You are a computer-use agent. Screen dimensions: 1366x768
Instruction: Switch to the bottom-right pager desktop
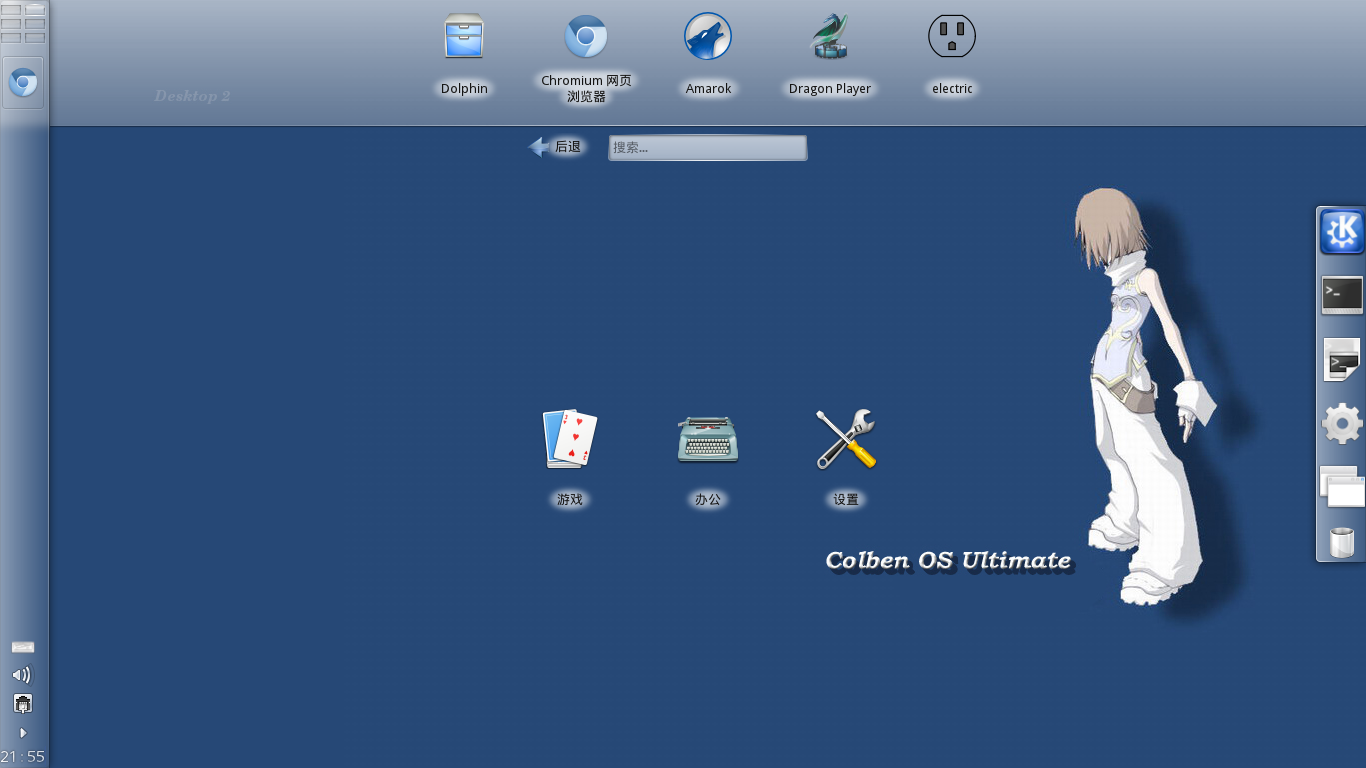(x=35, y=37)
